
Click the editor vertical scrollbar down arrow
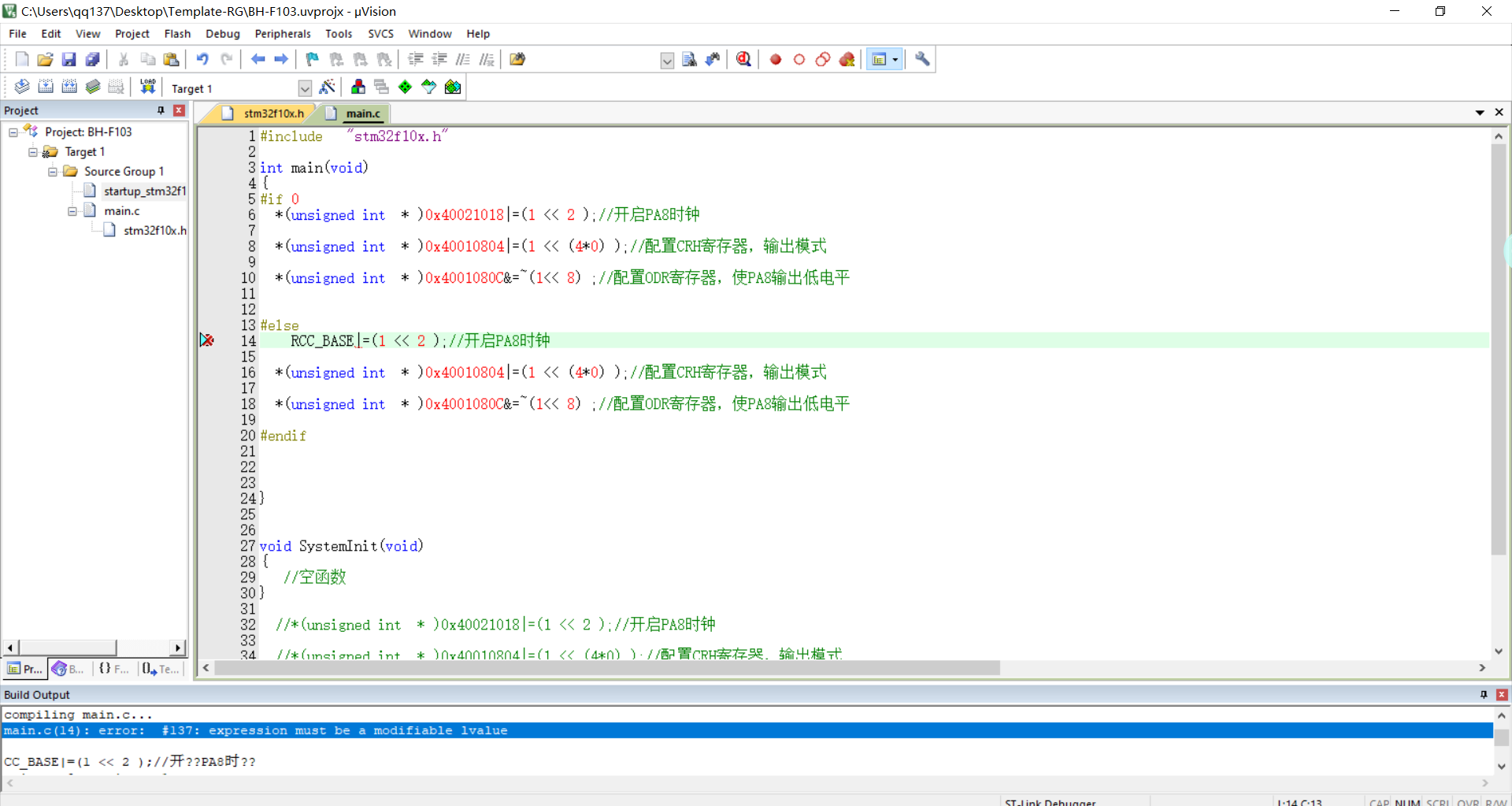(x=1498, y=652)
